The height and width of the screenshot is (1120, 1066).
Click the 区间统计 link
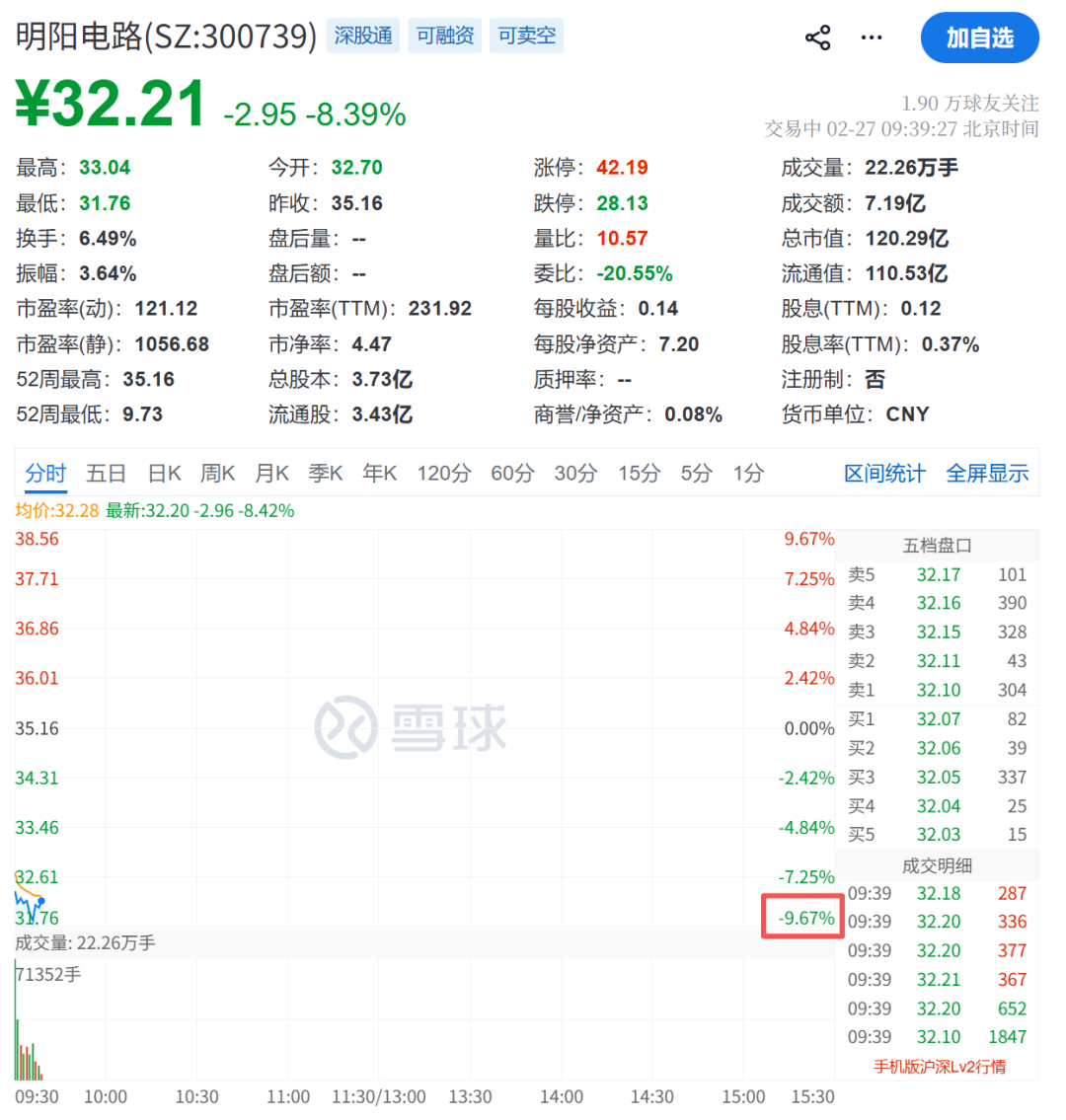pos(884,474)
